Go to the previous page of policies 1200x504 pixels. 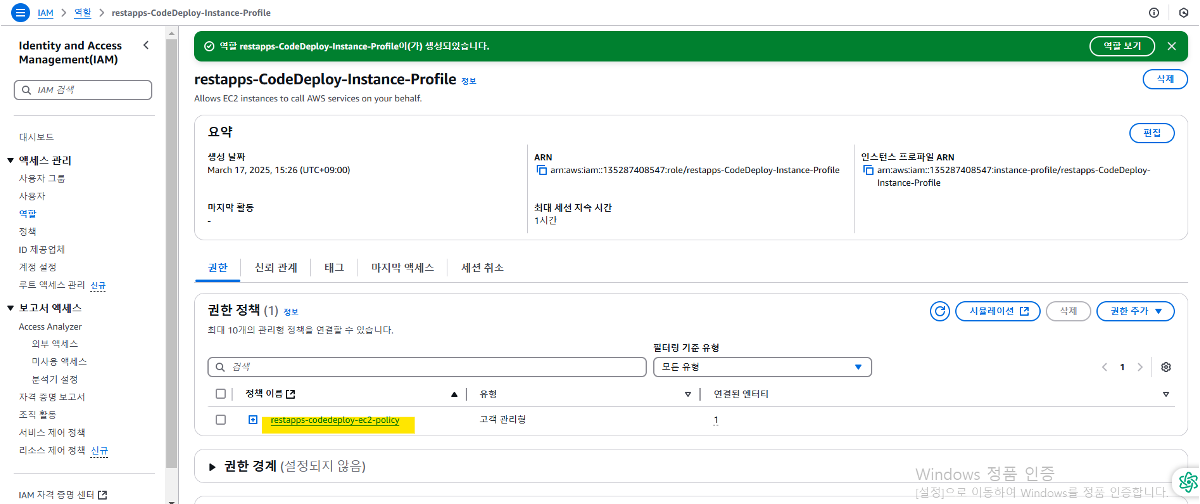[1105, 367]
